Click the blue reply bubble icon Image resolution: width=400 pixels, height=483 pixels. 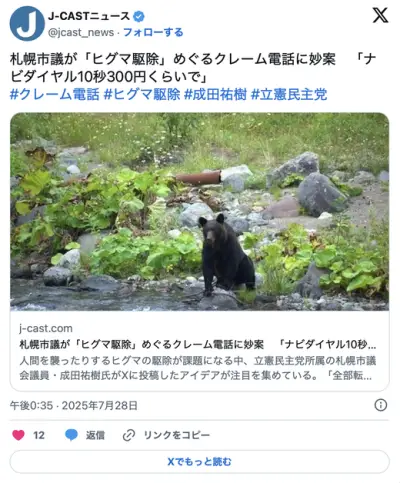(x=71, y=435)
